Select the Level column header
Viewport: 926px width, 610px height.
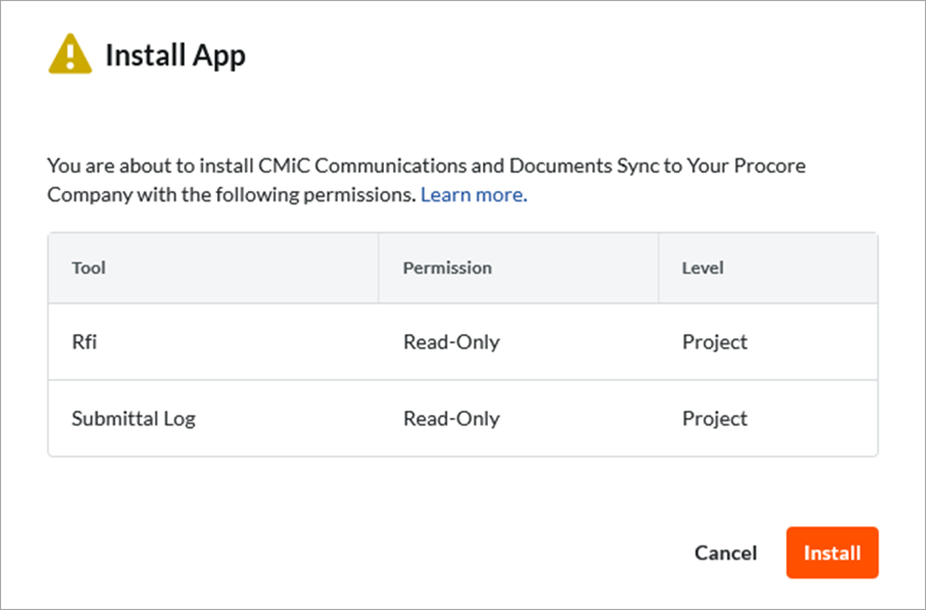click(x=703, y=268)
